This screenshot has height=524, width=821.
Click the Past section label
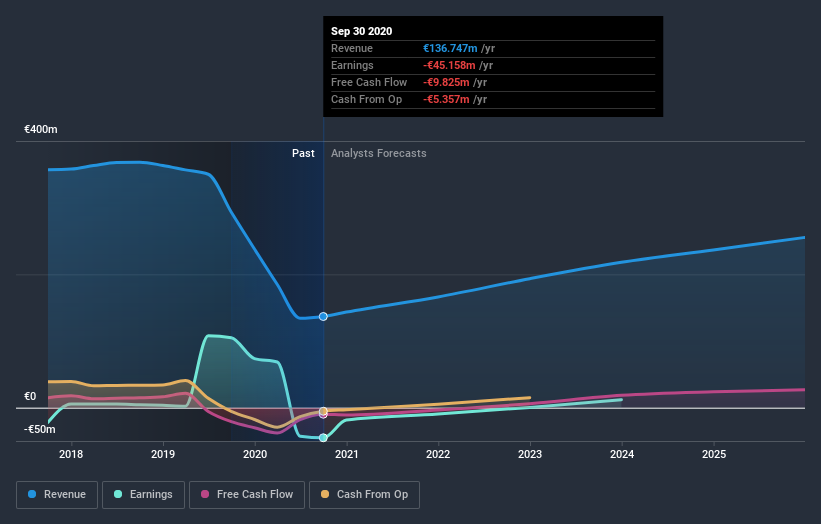[303, 153]
